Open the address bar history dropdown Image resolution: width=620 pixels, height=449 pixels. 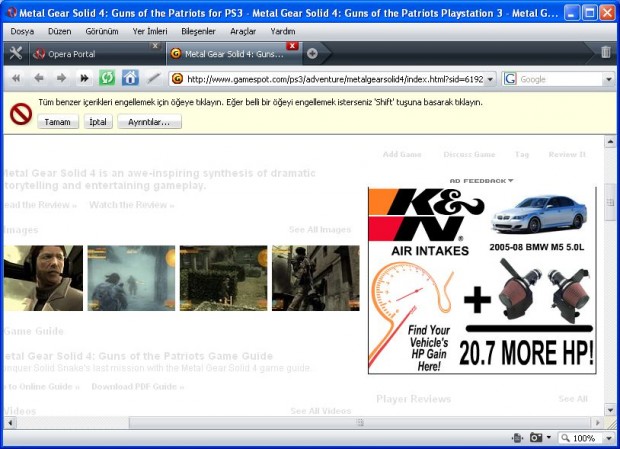tap(490, 79)
